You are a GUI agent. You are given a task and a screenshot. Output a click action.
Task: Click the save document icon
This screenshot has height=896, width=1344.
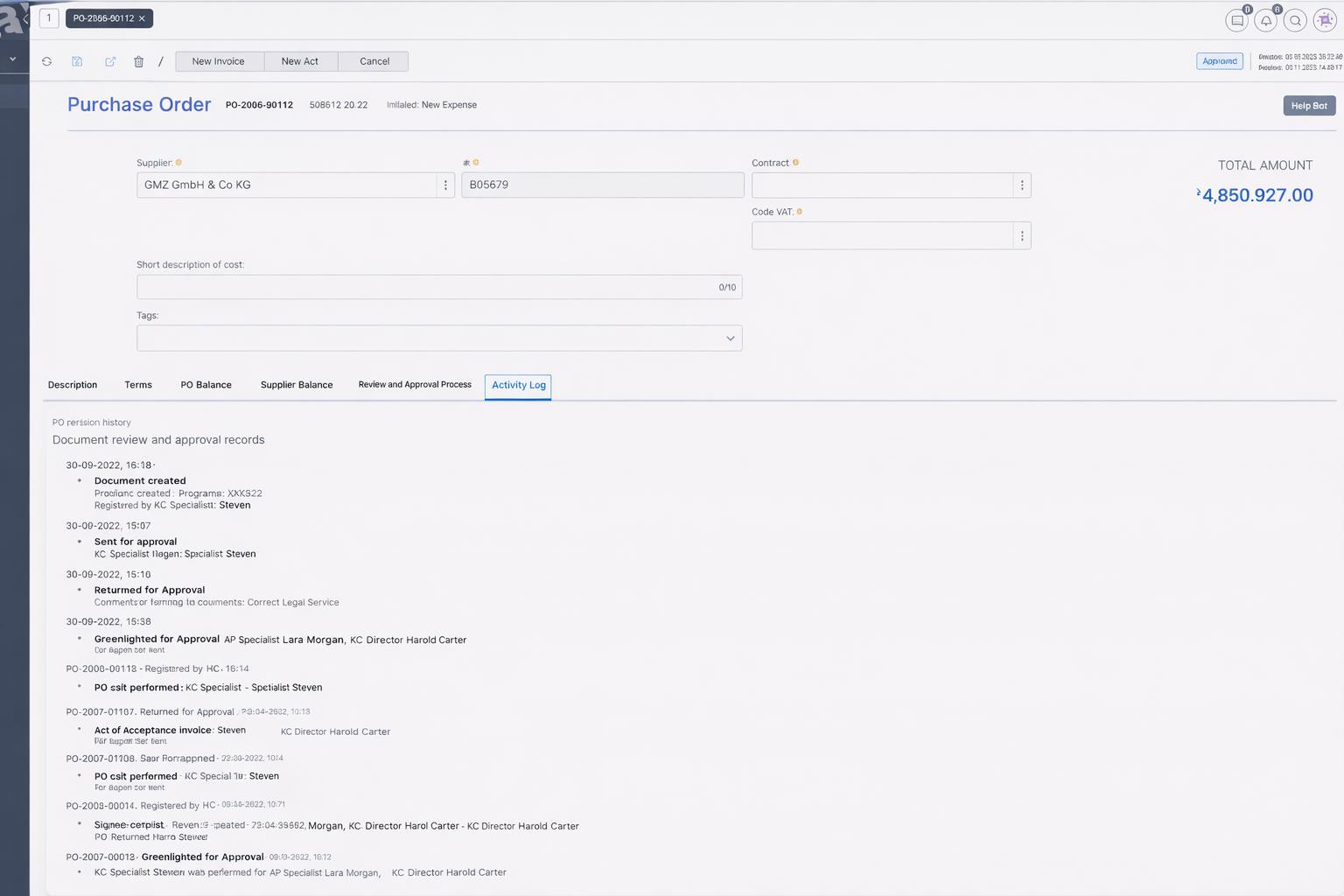click(x=77, y=61)
